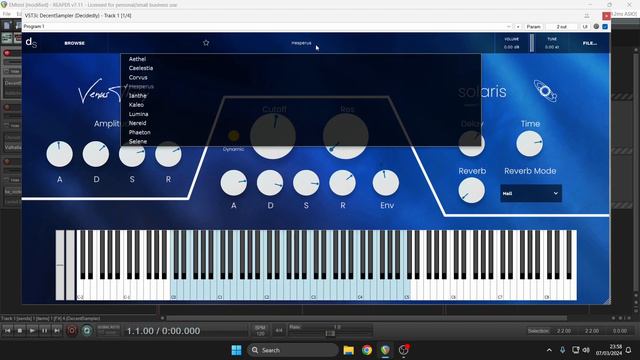Click the TUNE value in the header

pos(552,47)
